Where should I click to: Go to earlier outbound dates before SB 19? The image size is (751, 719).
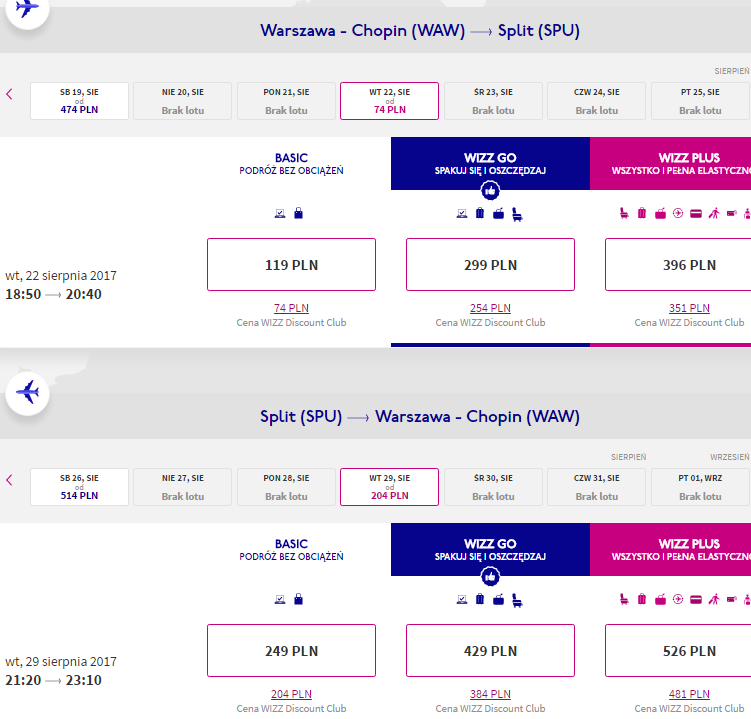9,94
